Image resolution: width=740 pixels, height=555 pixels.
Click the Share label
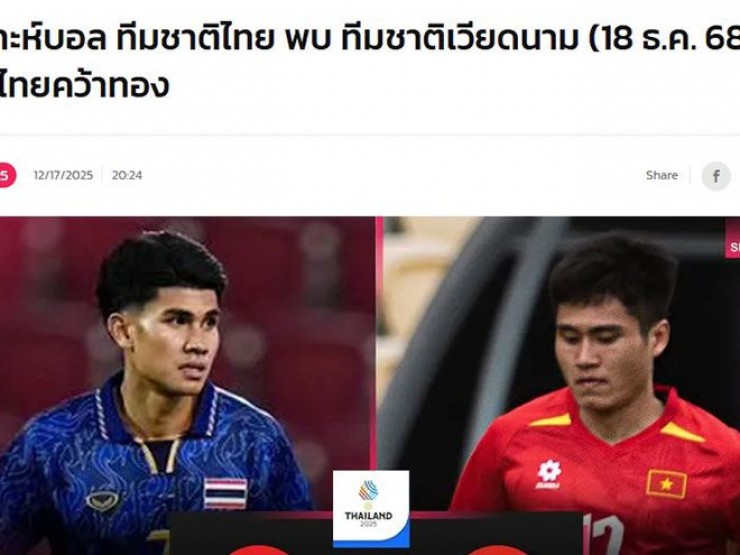(x=662, y=175)
